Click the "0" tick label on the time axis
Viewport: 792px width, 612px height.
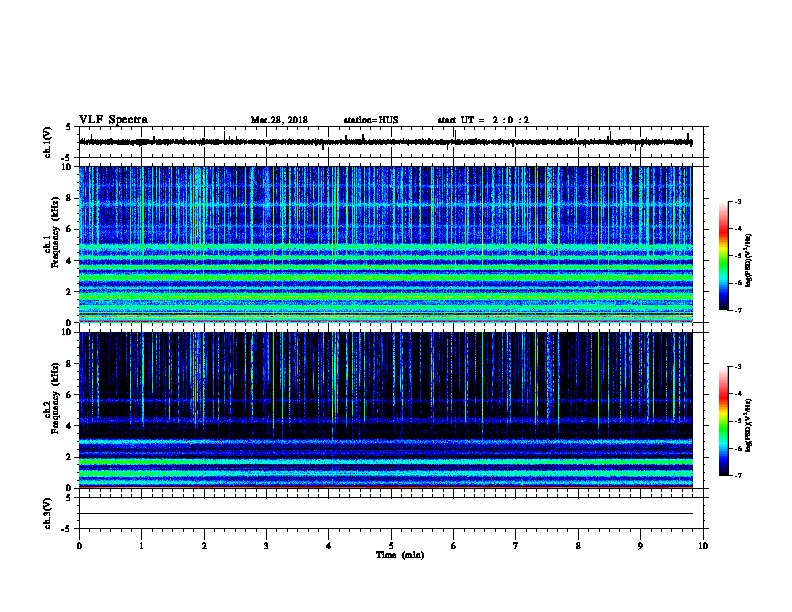(79, 546)
